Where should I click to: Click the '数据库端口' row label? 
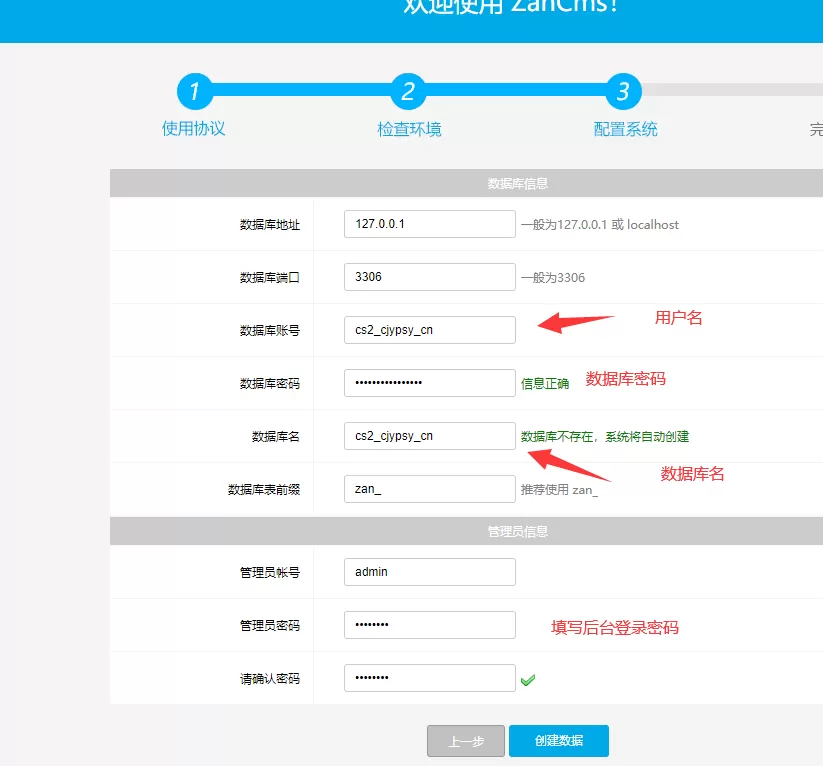[x=270, y=278]
